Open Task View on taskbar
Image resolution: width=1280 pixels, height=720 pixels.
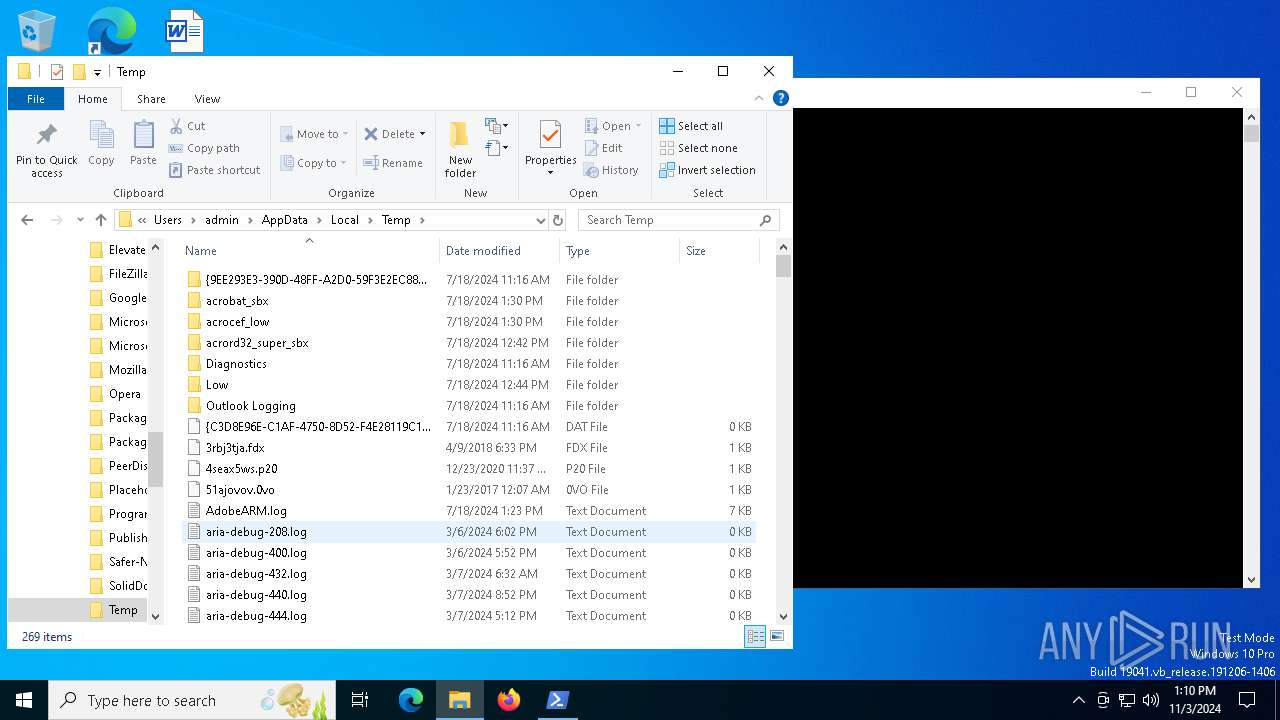pos(360,700)
